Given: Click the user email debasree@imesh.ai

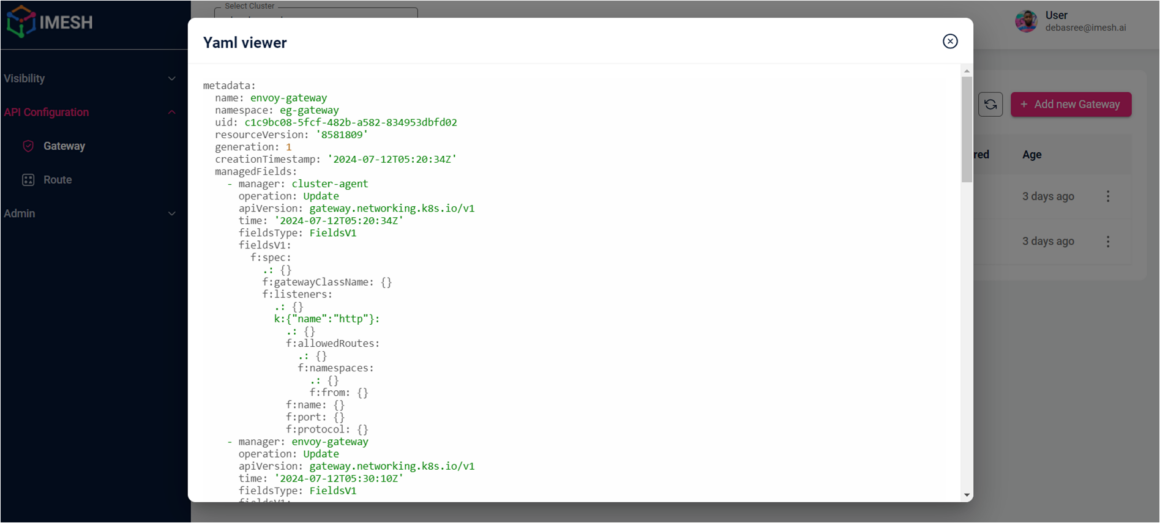Looking at the screenshot, I should point(1086,28).
